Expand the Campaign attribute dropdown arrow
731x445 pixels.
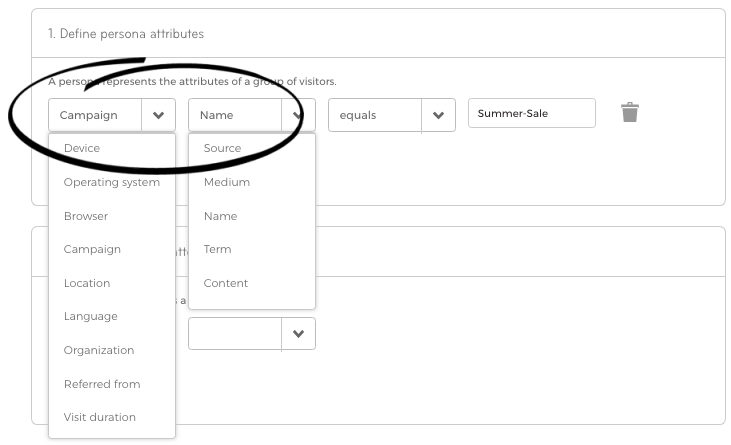click(158, 115)
